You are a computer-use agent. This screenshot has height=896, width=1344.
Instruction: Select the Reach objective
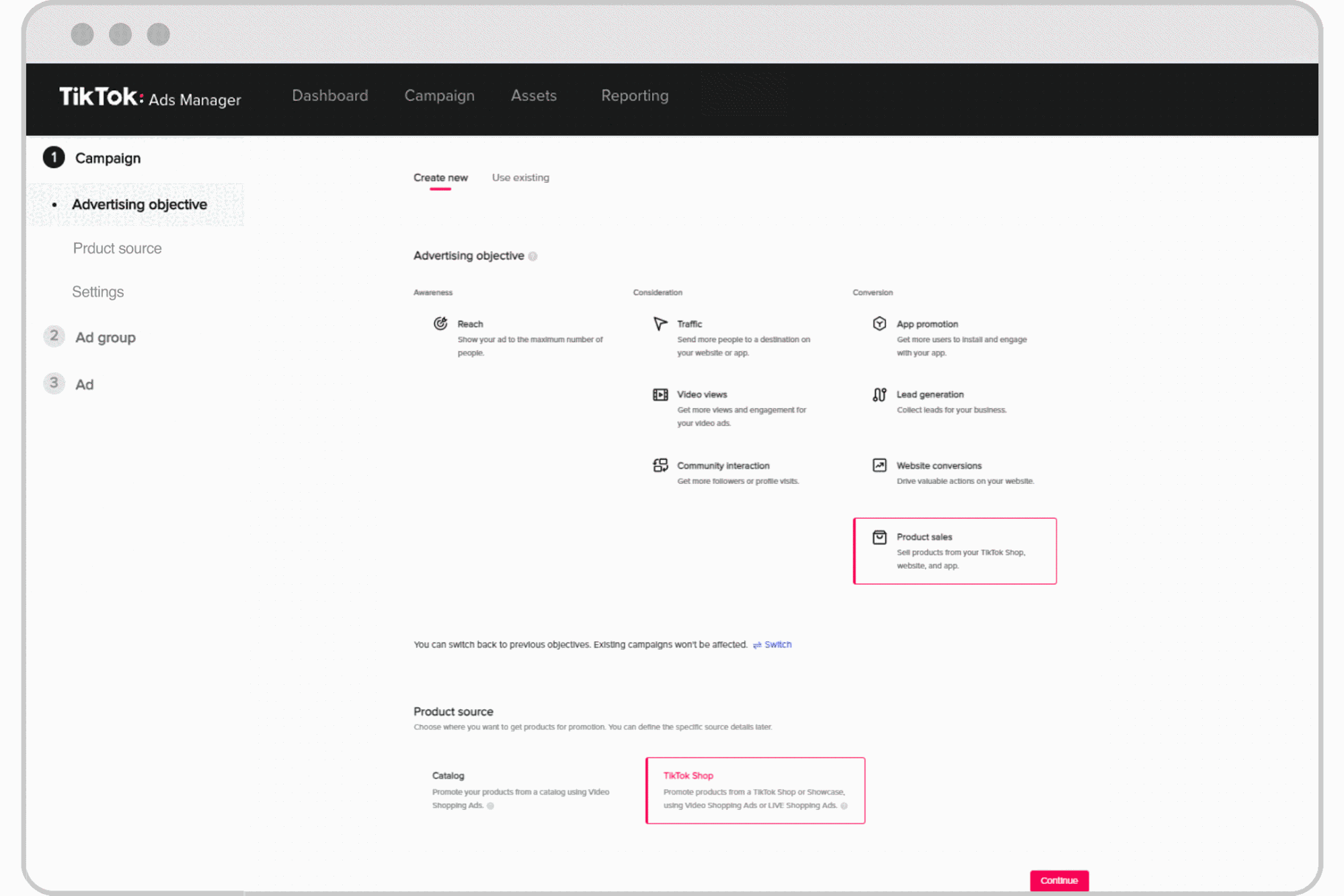coord(519,337)
